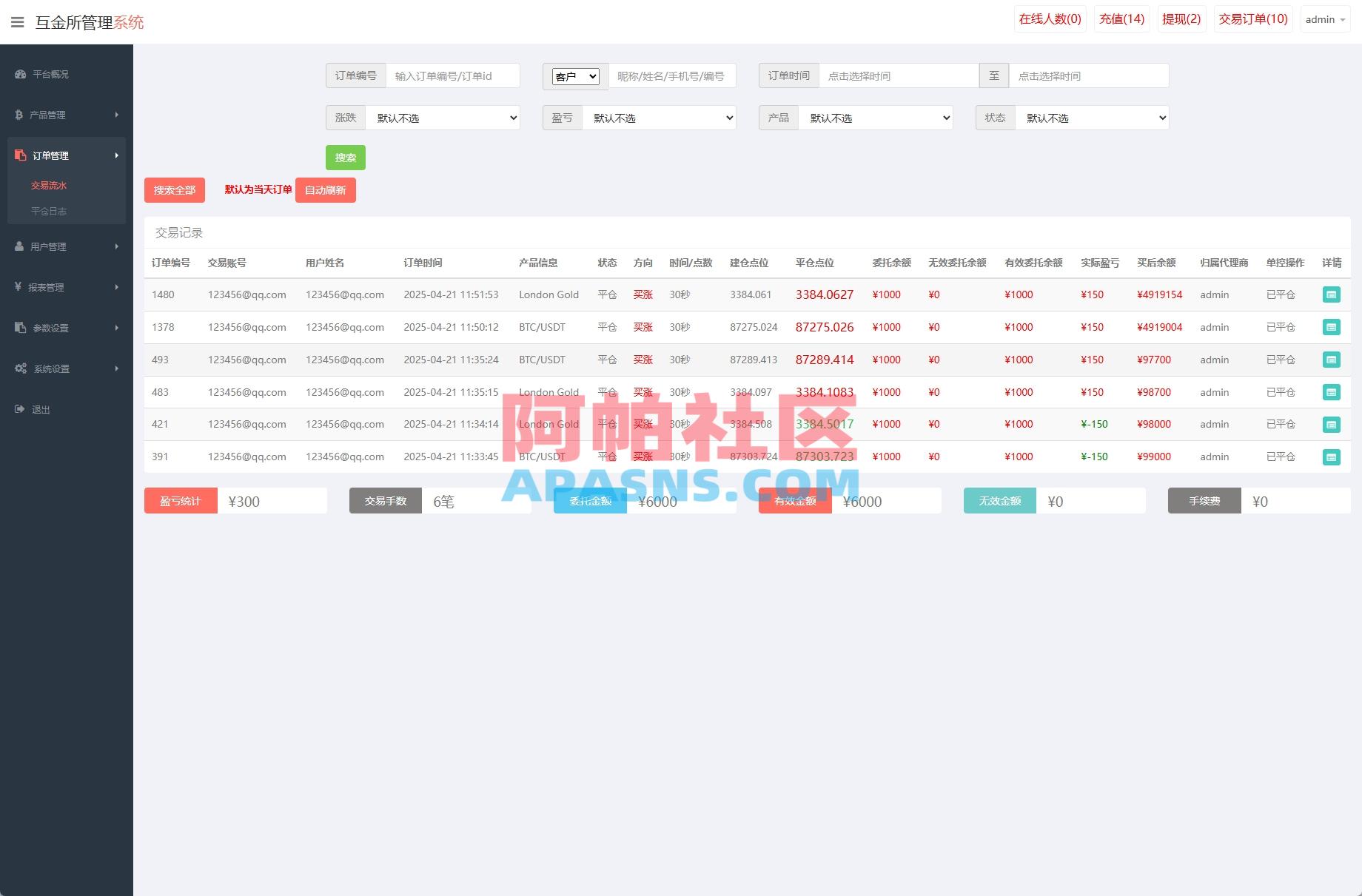Image resolution: width=1362 pixels, height=896 pixels.
Task: Open the 系统设置 sidebar gear icon
Action: pyautogui.click(x=19, y=368)
